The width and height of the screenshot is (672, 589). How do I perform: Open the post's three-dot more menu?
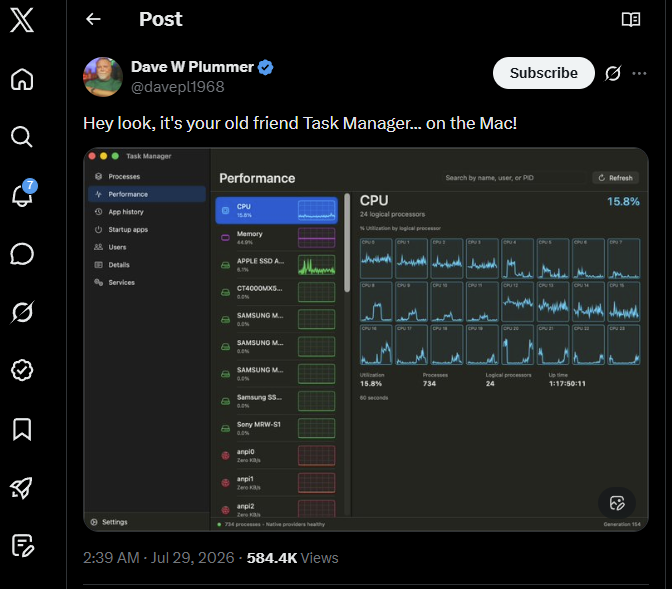(639, 73)
